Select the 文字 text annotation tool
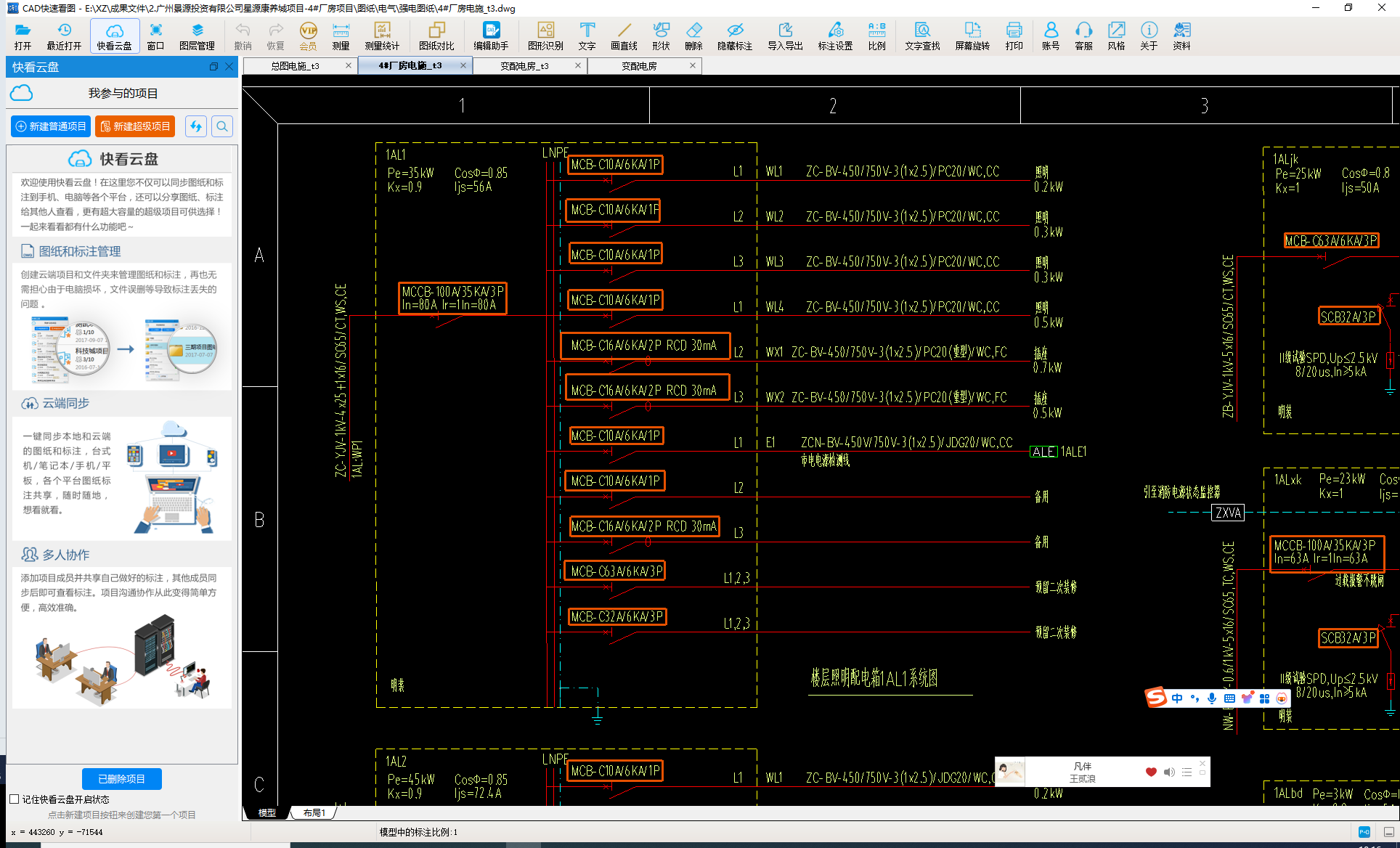Image resolution: width=1400 pixels, height=848 pixels. point(587,36)
